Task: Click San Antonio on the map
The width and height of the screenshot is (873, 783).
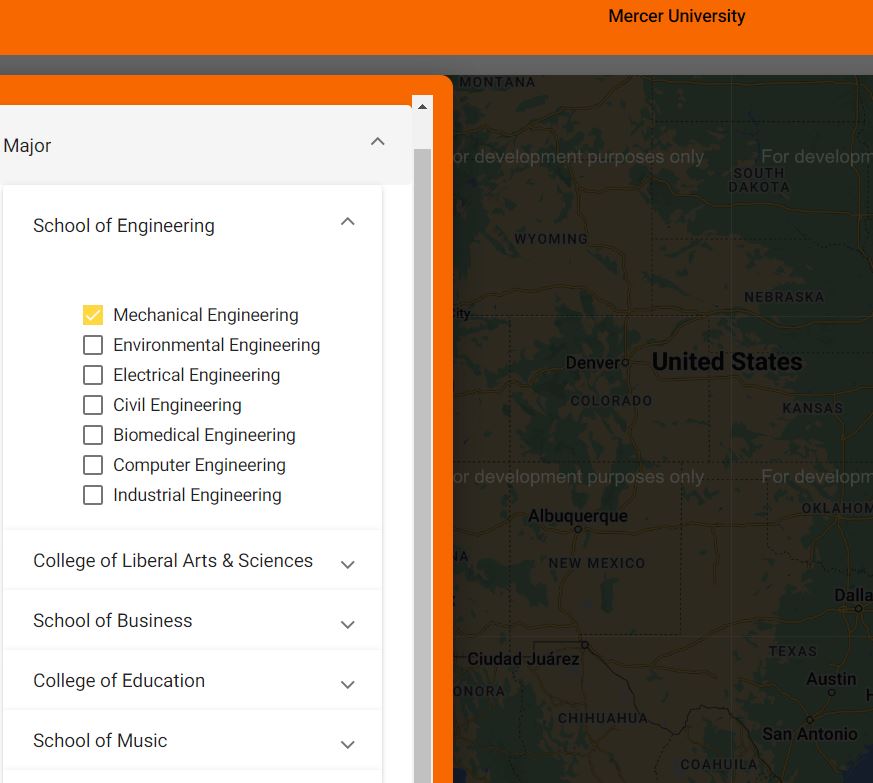Action: click(809, 733)
